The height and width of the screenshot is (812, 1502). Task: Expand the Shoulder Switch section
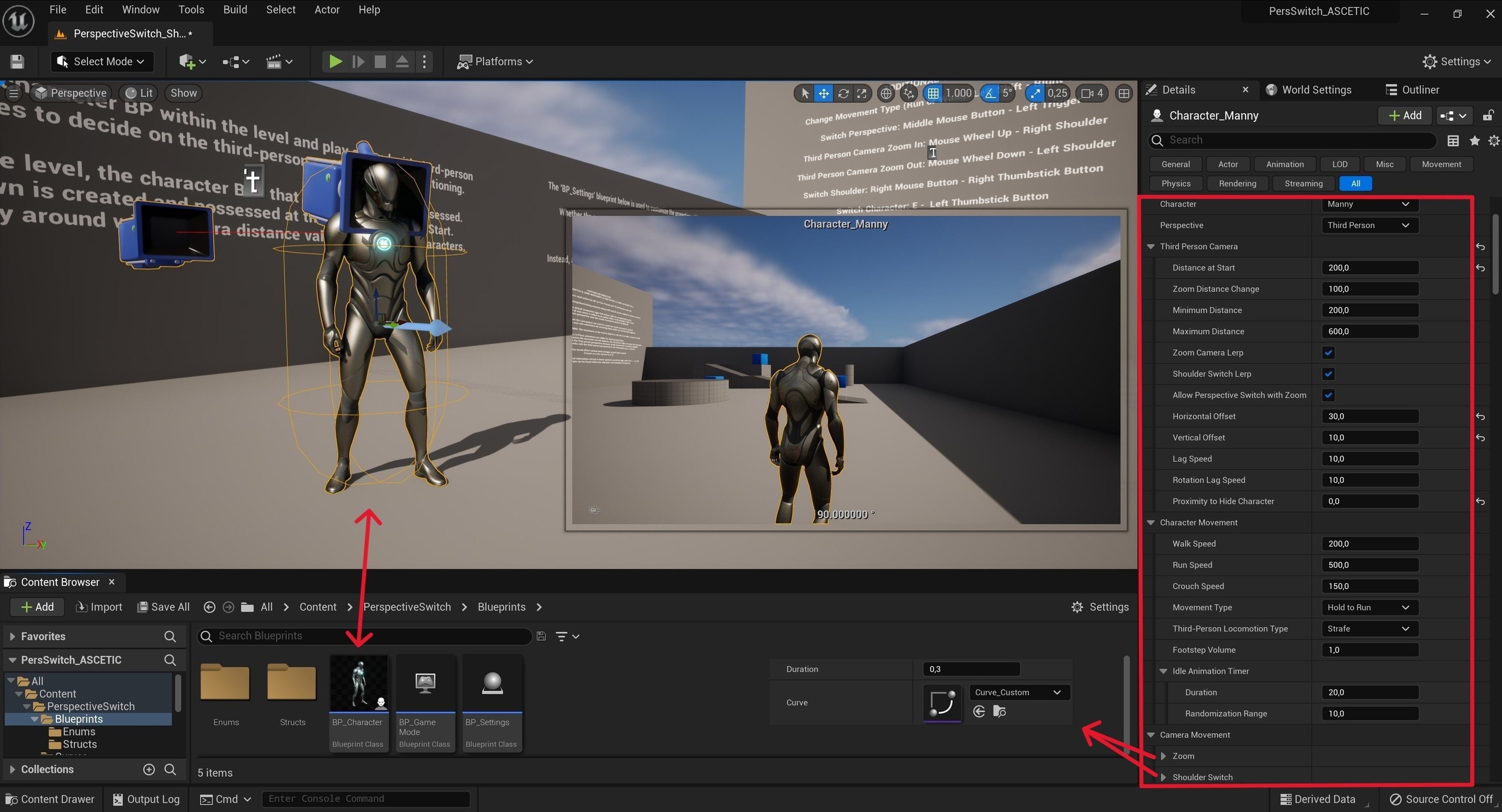coord(1163,777)
